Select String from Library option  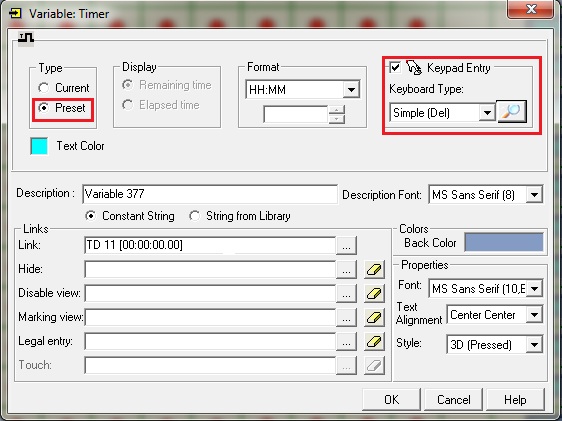[194, 216]
